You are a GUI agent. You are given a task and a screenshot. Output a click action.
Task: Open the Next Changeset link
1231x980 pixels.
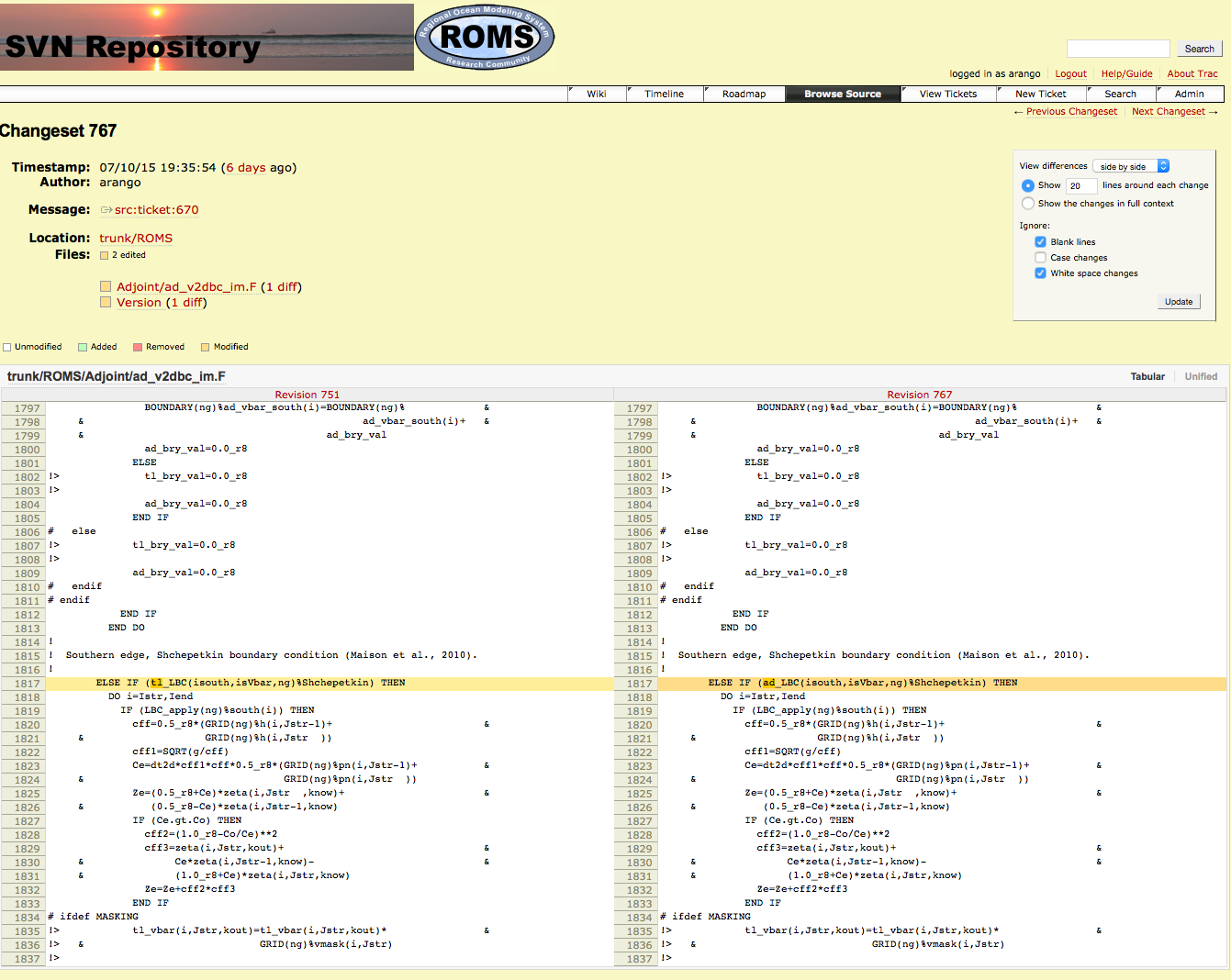1168,112
